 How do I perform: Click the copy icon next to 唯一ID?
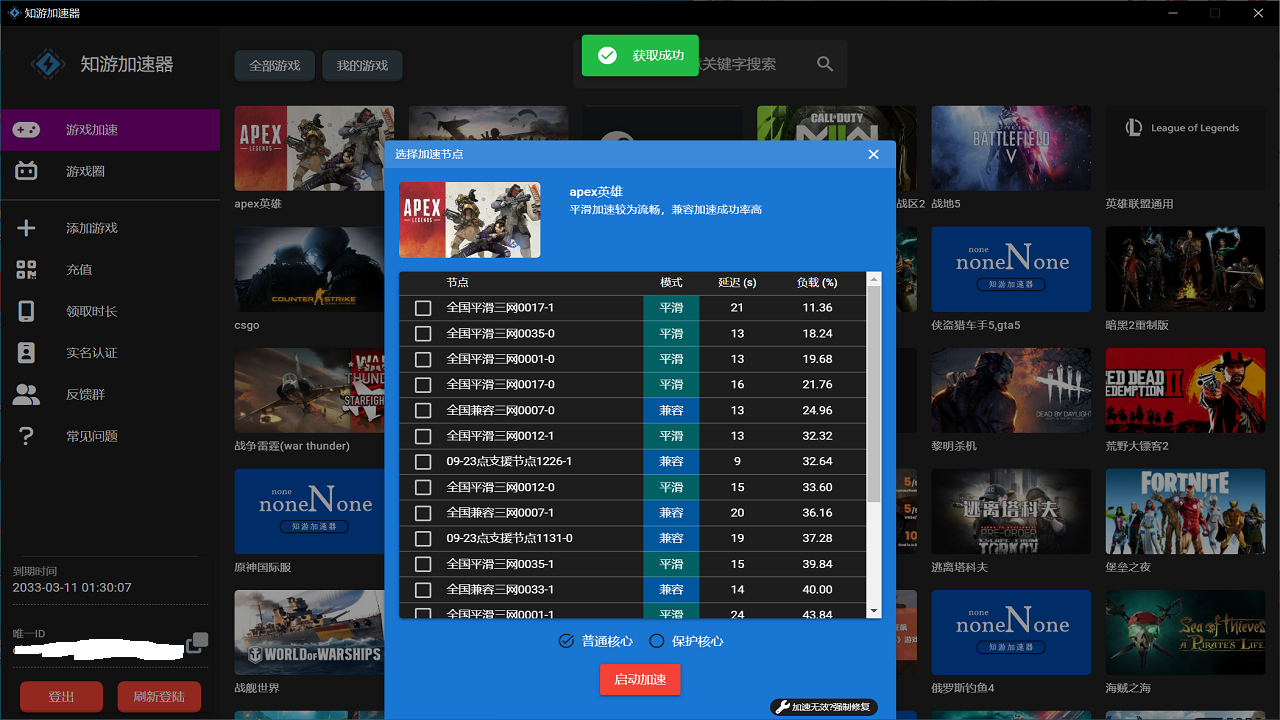click(x=198, y=642)
